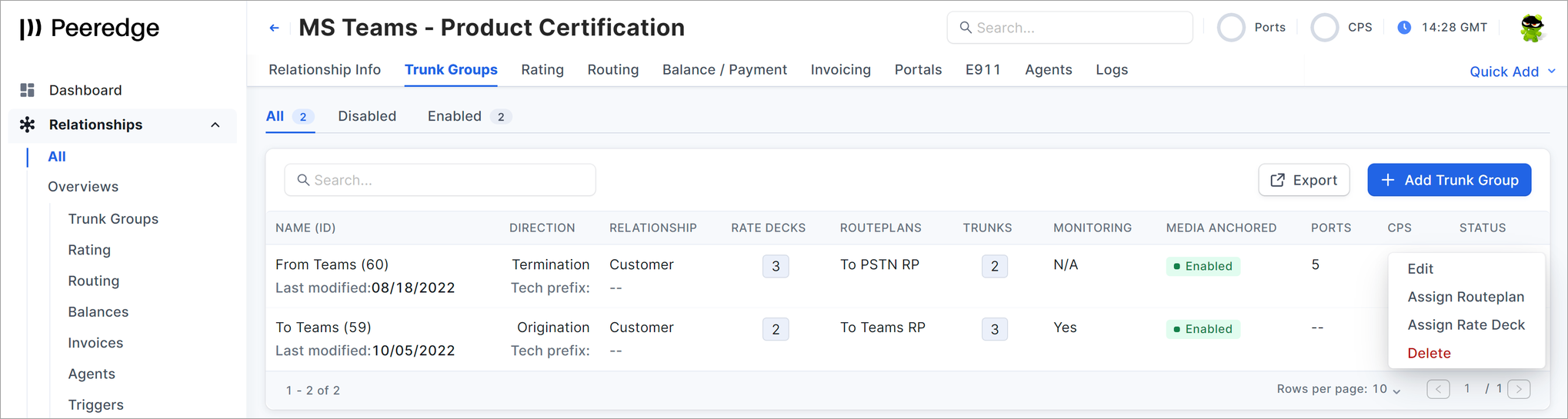This screenshot has height=419, width=1568.
Task: Click the Ports gauge circle
Action: pyautogui.click(x=1231, y=28)
